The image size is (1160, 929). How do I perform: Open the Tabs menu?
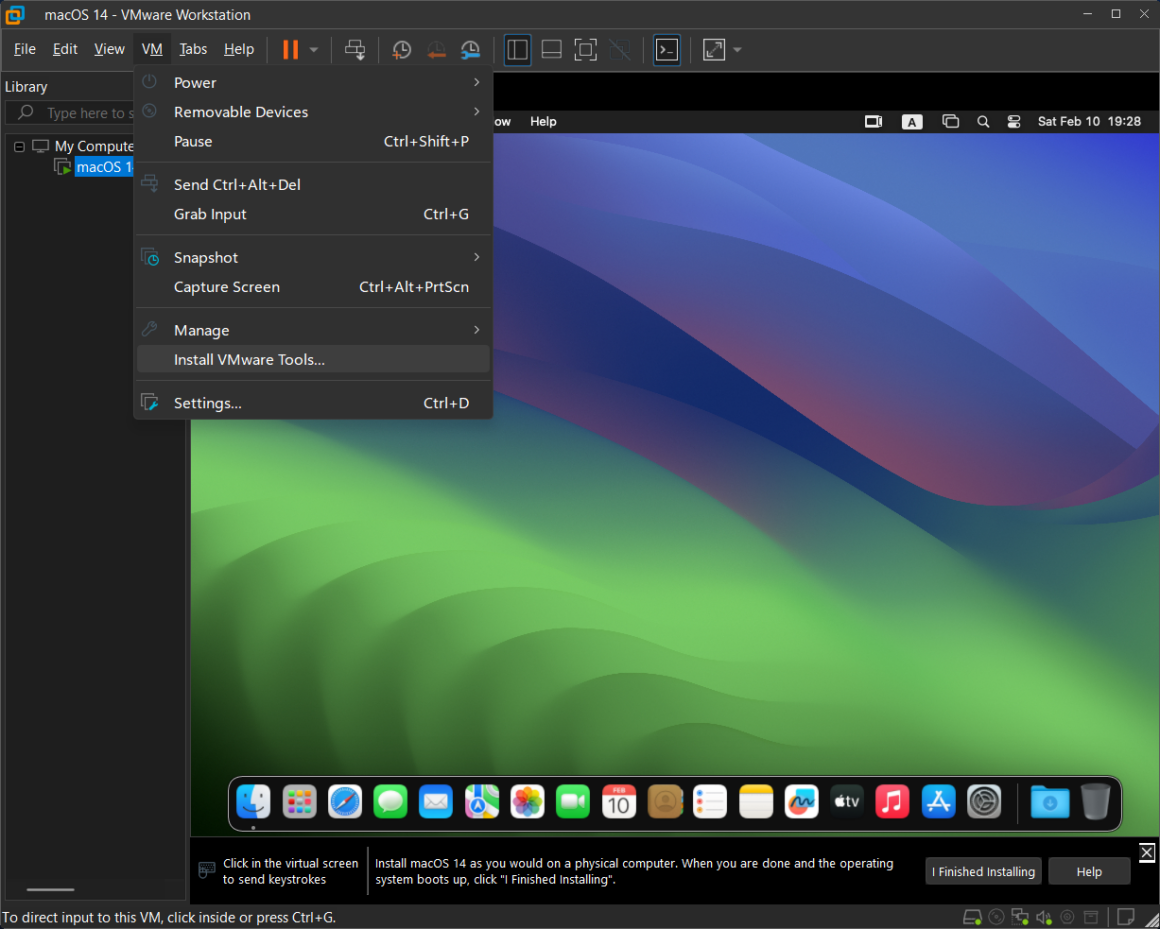193,49
